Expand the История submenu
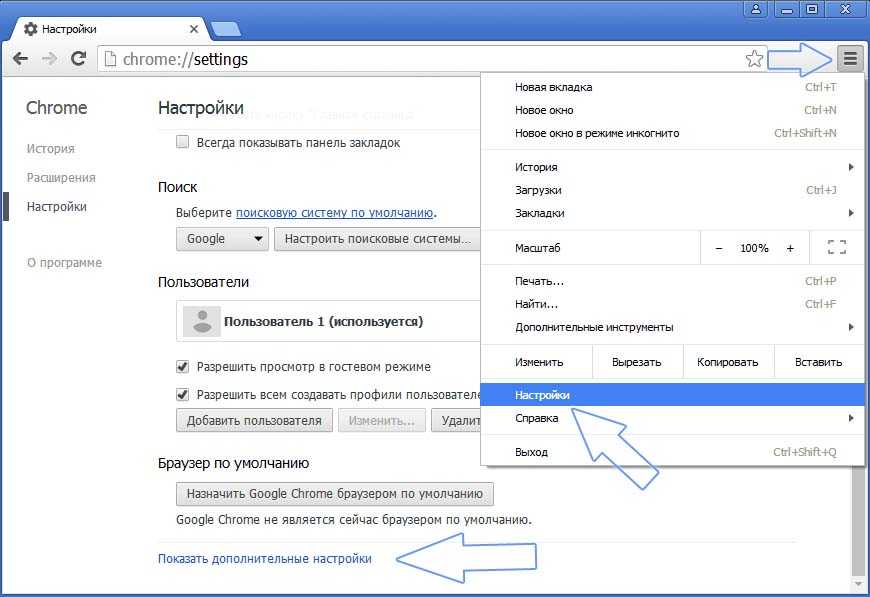The width and height of the screenshot is (870, 597). point(672,167)
